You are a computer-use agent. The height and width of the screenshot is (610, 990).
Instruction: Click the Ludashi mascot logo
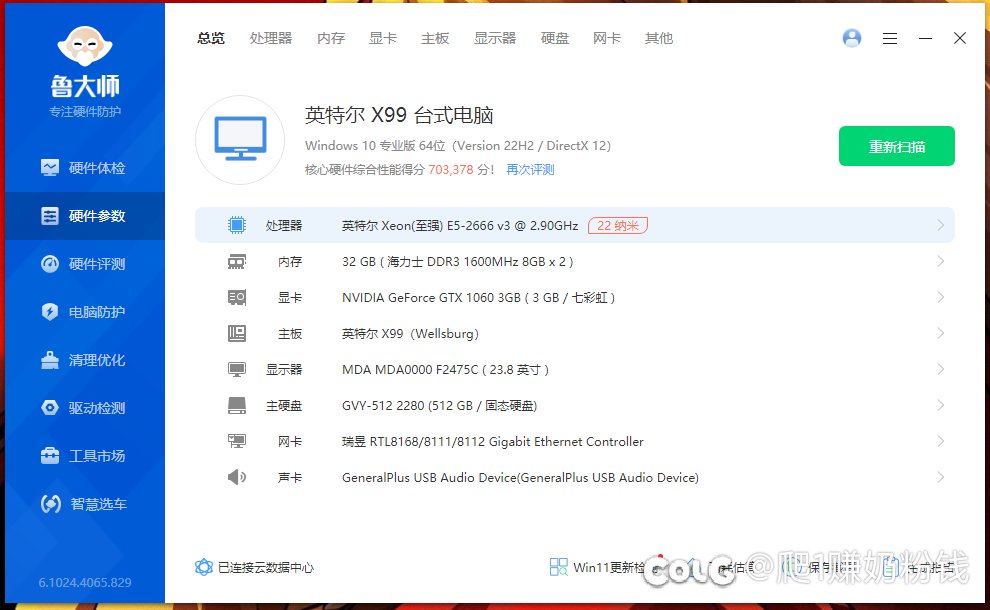(85, 47)
